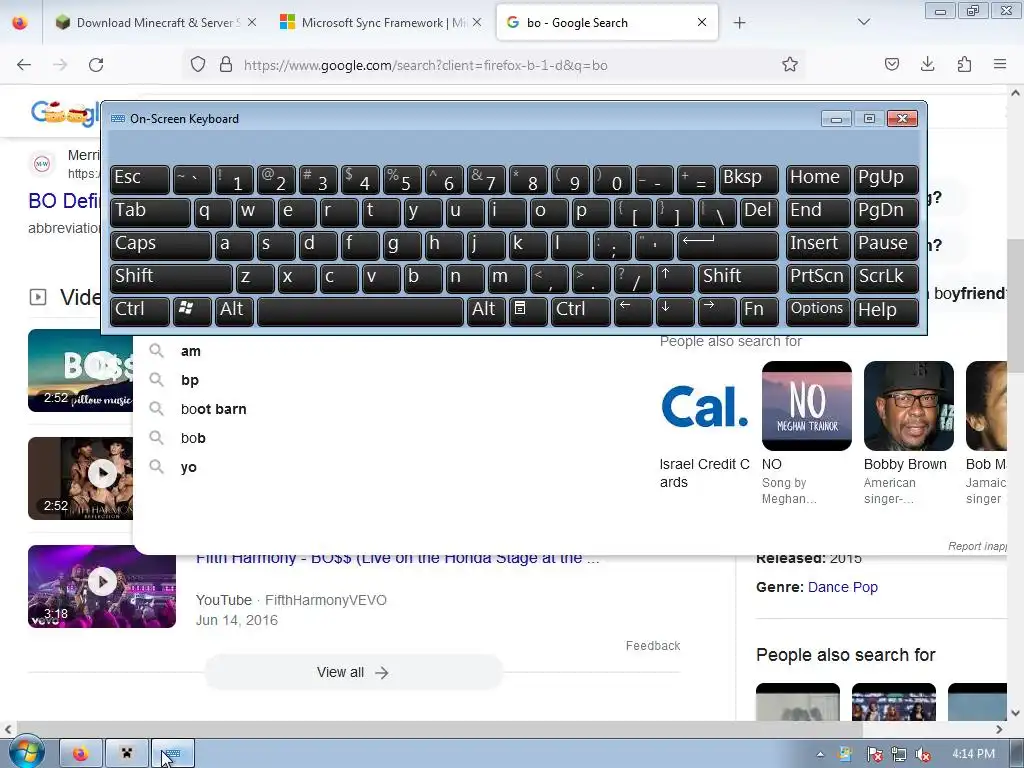This screenshot has height=768, width=1024.
Task: Click the down arrow key on On-Screen Keyboard
Action: [x=675, y=311]
